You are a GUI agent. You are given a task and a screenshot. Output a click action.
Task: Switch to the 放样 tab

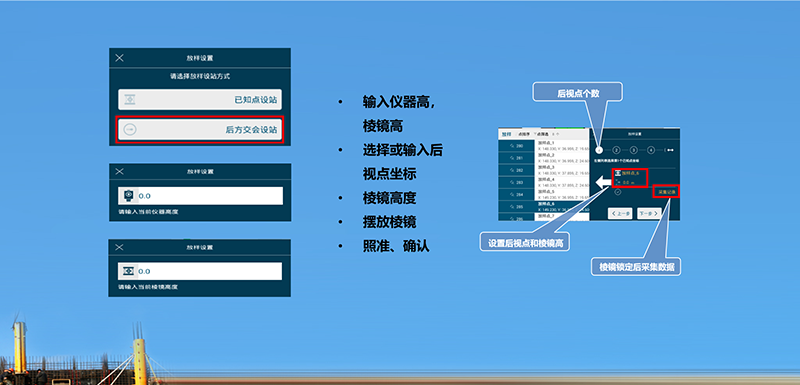coord(507,134)
